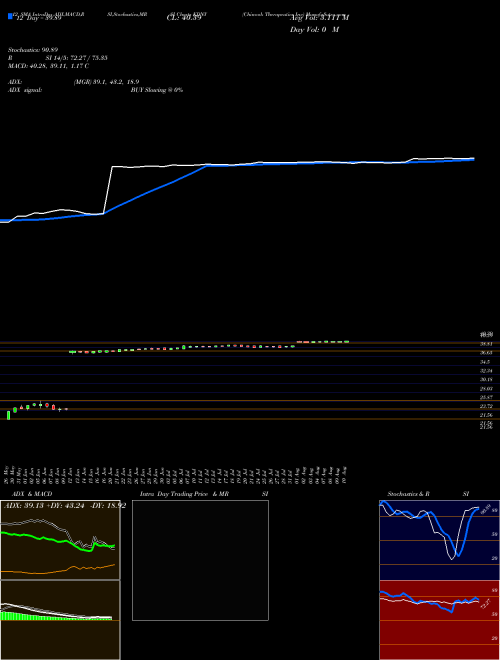Open the red RSI chart panel
The height and width of the screenshot is (660, 500).
coord(439,620)
